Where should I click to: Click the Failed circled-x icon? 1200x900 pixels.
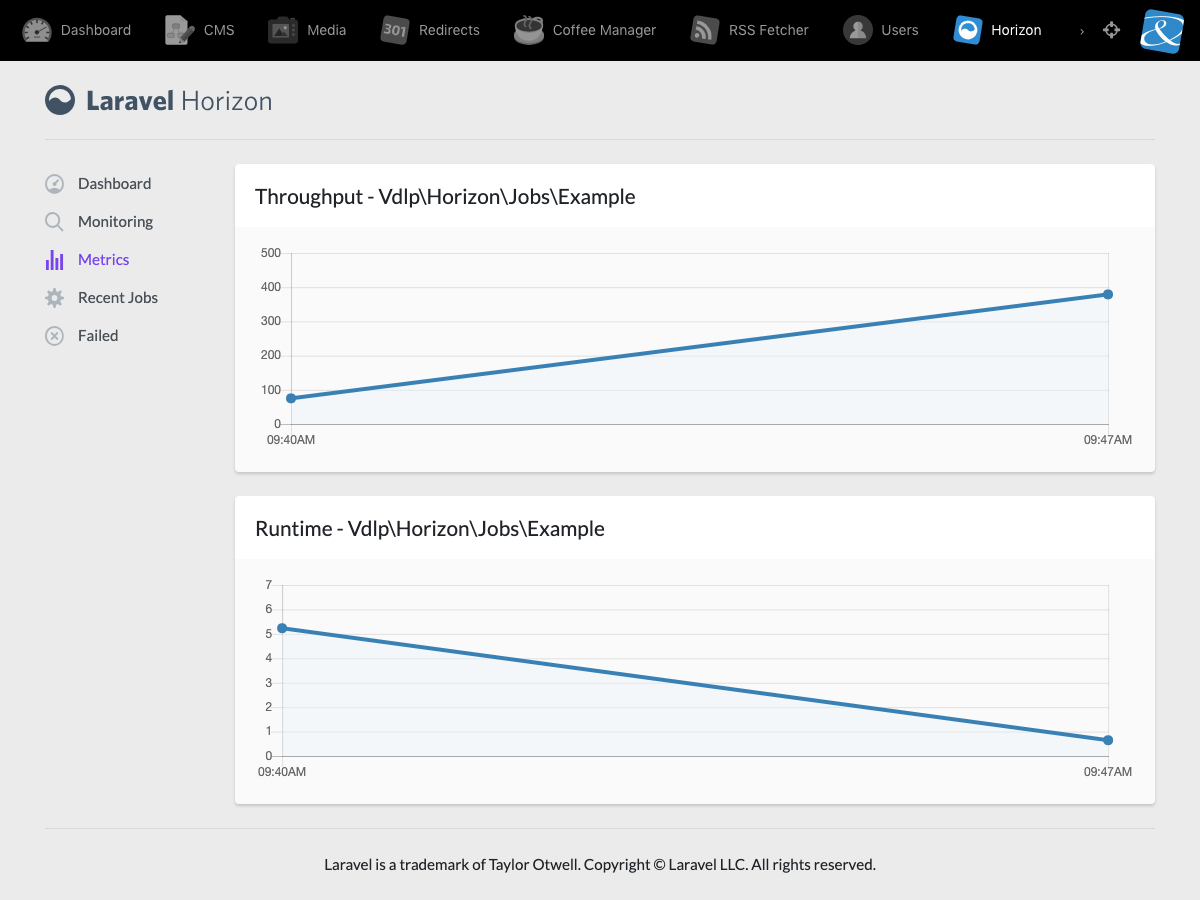tap(55, 336)
